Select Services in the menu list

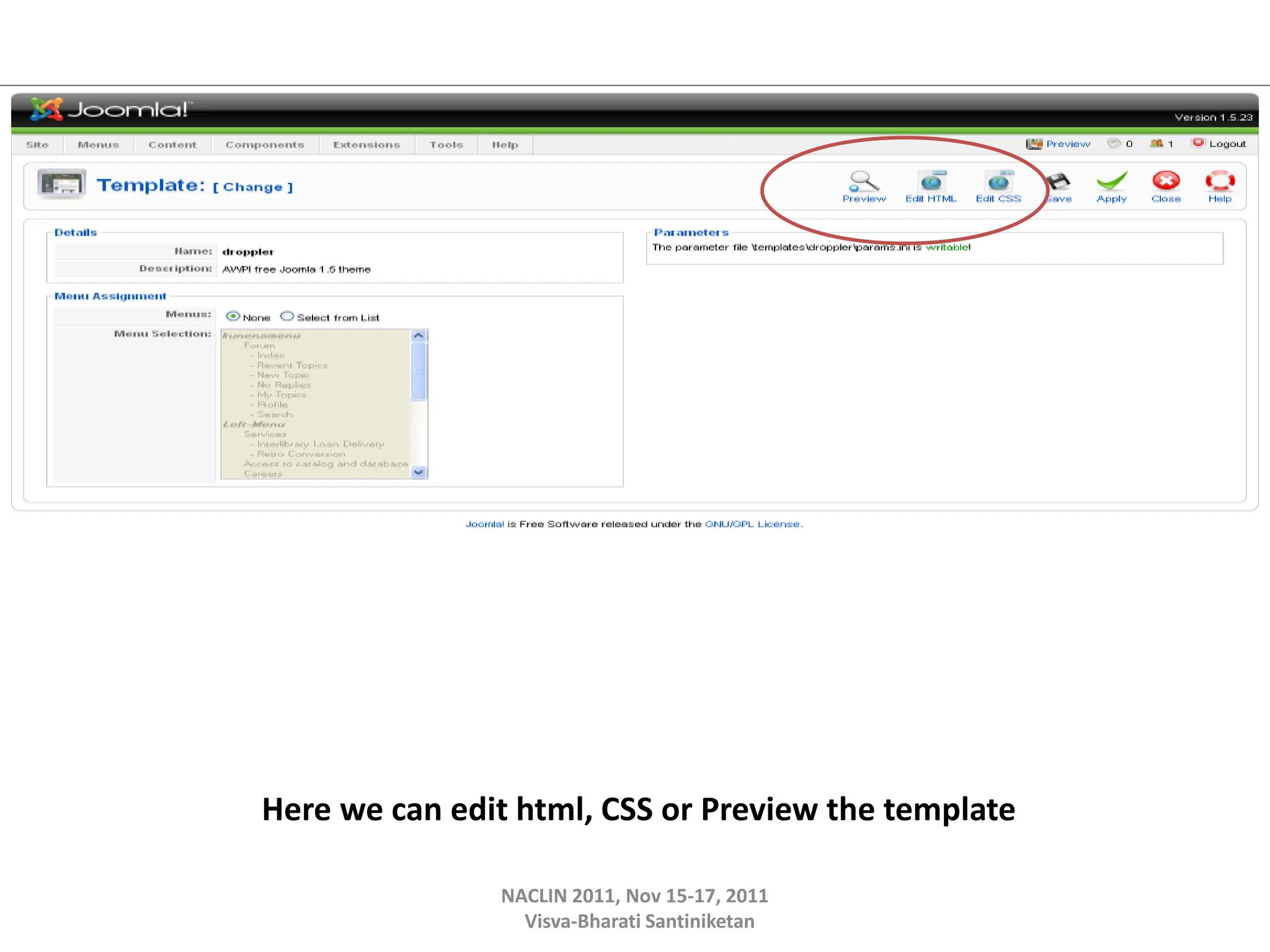pos(265,434)
